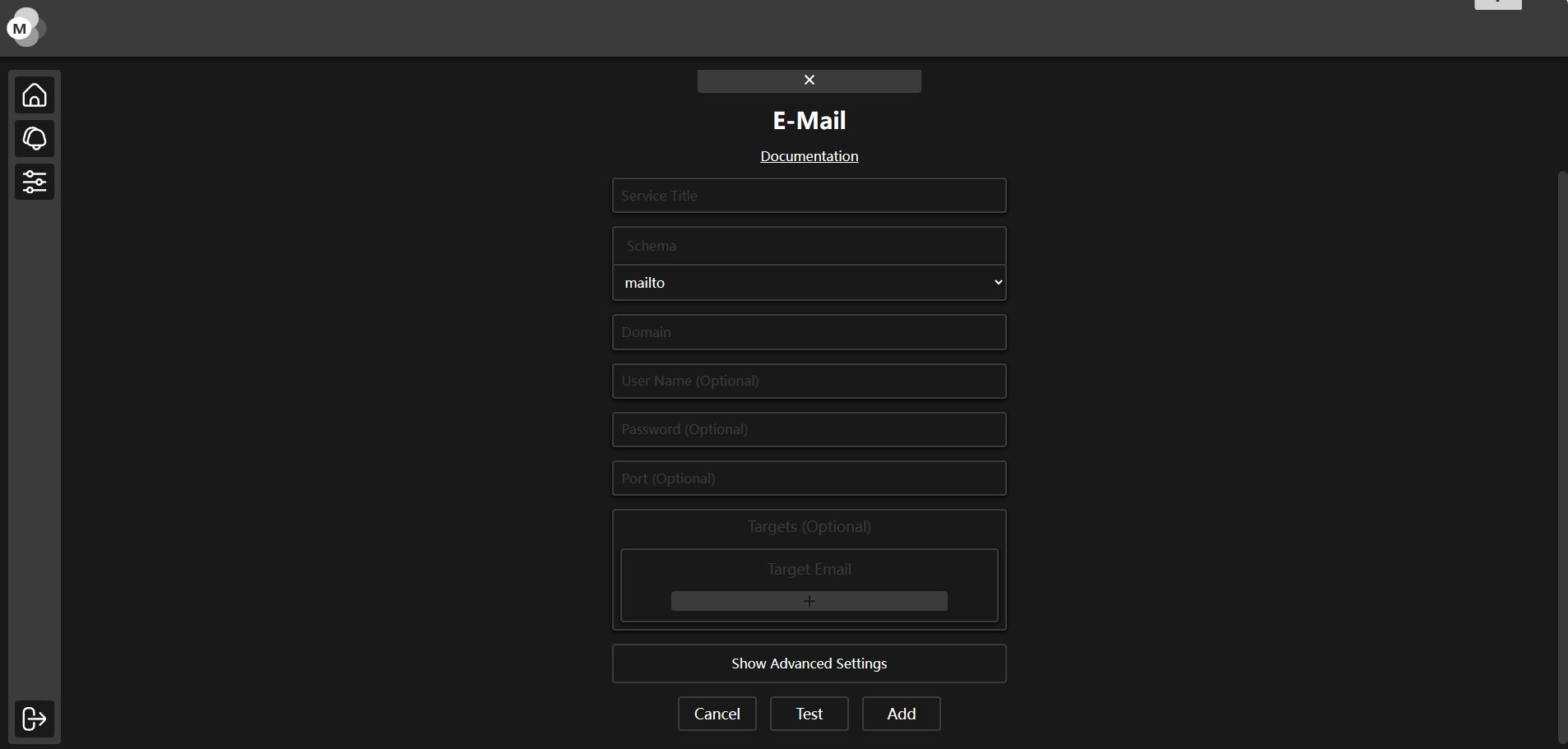1568x749 pixels.
Task: Open the Documentation link
Action: (809, 156)
